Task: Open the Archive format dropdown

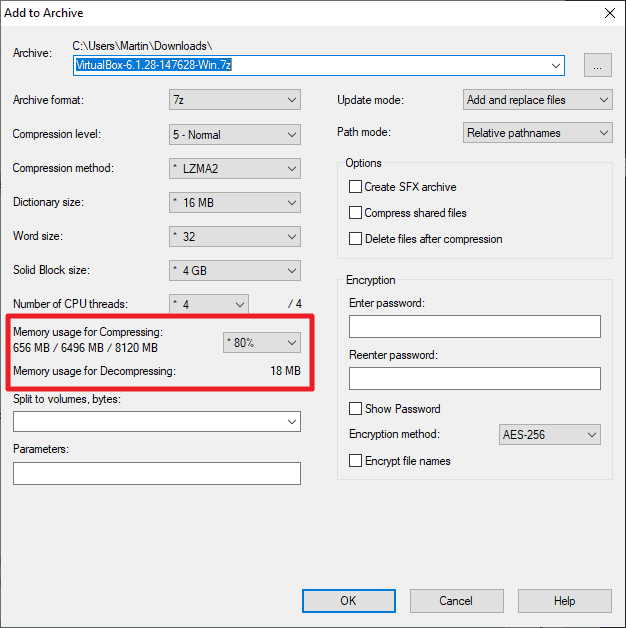Action: (x=235, y=100)
